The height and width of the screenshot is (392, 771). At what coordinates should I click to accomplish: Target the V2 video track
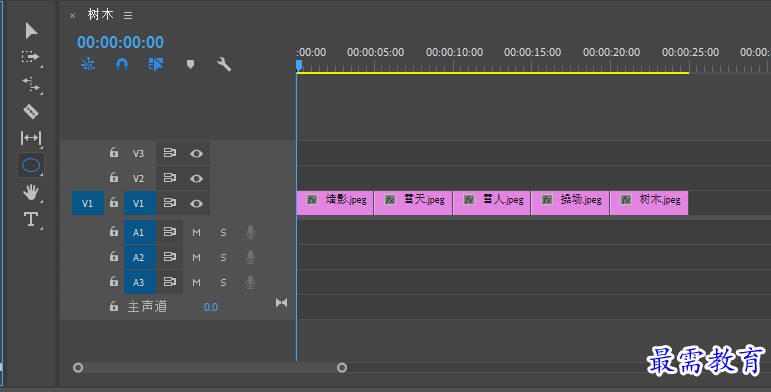click(x=139, y=178)
